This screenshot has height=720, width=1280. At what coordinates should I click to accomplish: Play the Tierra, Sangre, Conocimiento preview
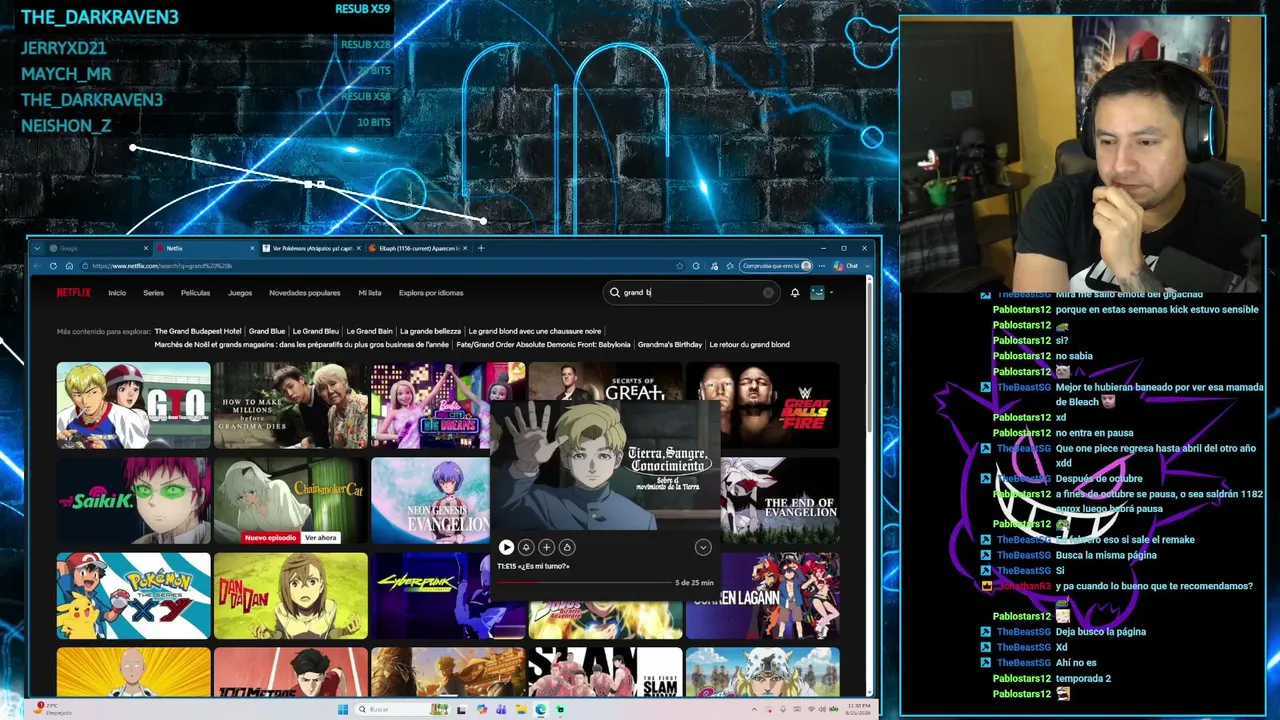tap(506, 547)
